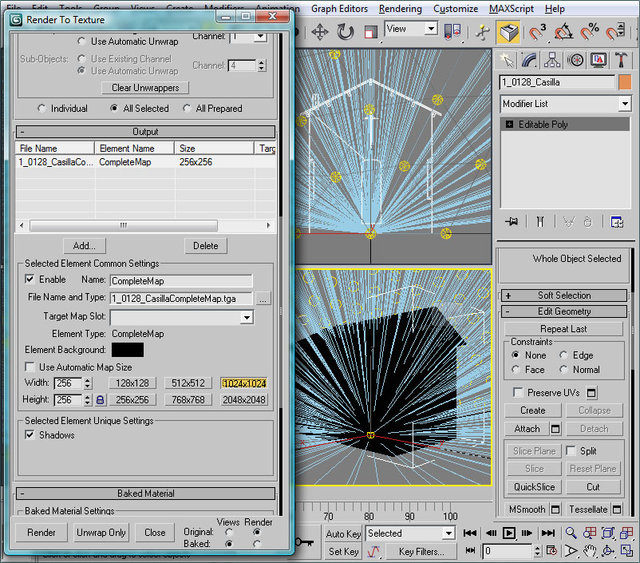Select the Move tool in main toolbar
This screenshot has width=640, height=563.
[320, 31]
